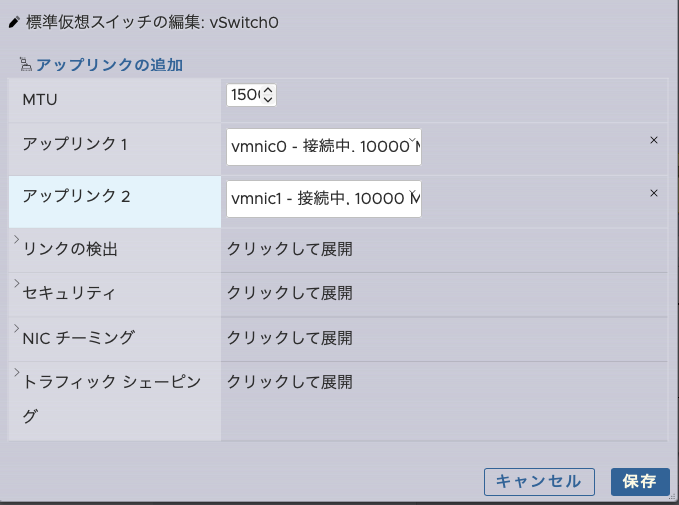Viewport: 679px width, 505px height.
Task: Click the リンクの検出 label
Action: (x=70, y=249)
